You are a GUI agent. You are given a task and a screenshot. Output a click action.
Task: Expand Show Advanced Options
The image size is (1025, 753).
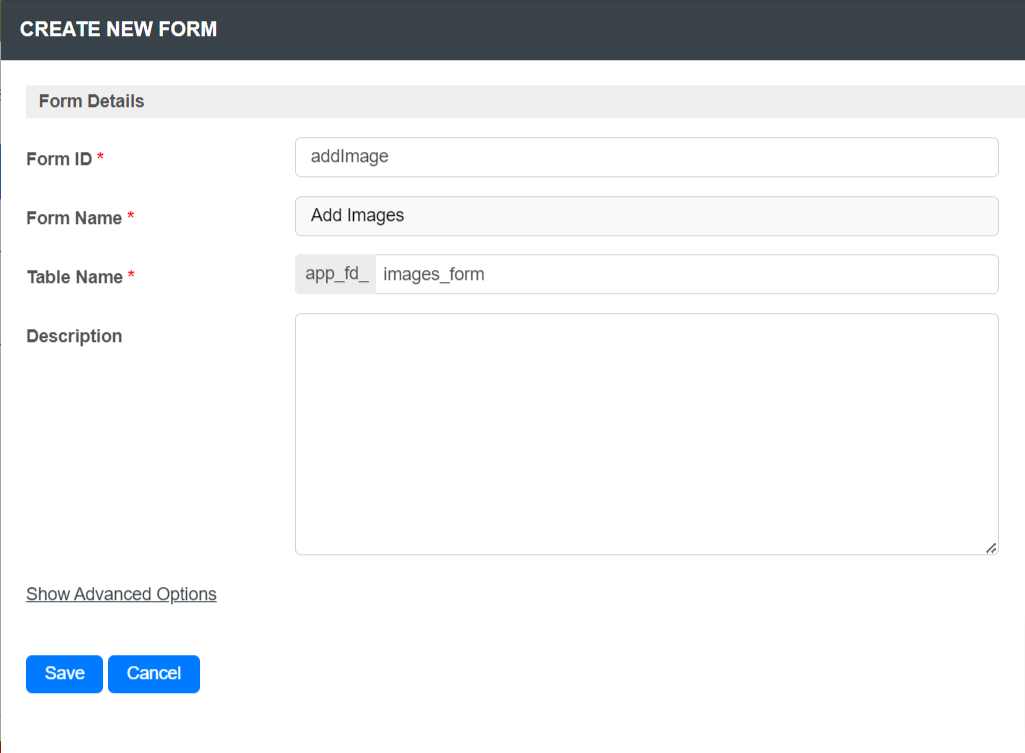(x=121, y=594)
